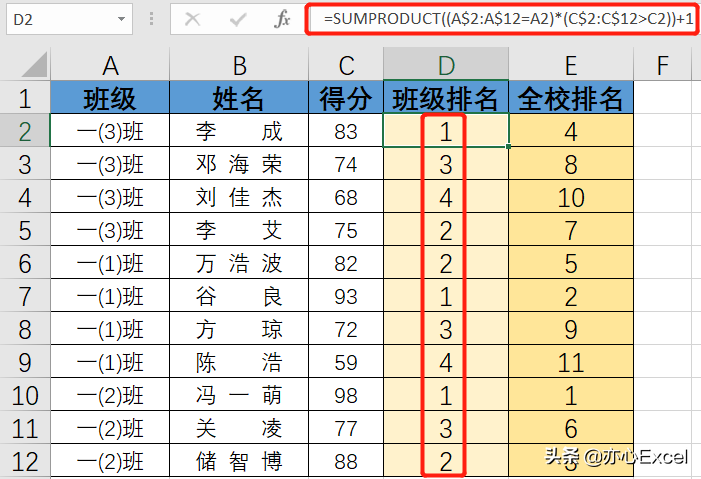
Task: Select class cell for 冯一萌 row
Action: (x=110, y=395)
